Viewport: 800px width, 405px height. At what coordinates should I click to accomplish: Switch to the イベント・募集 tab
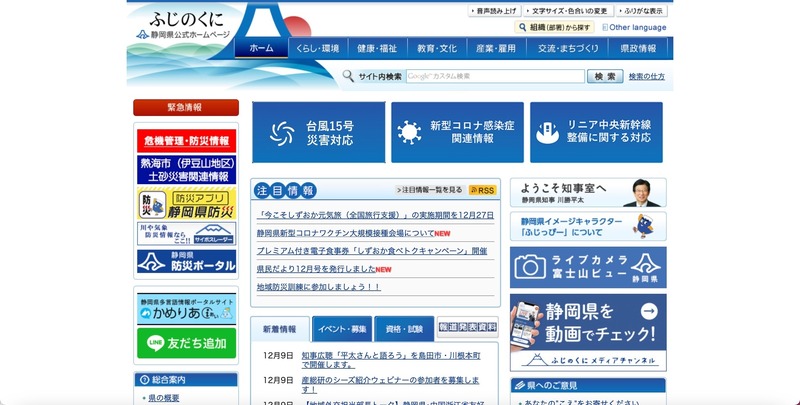pos(343,328)
